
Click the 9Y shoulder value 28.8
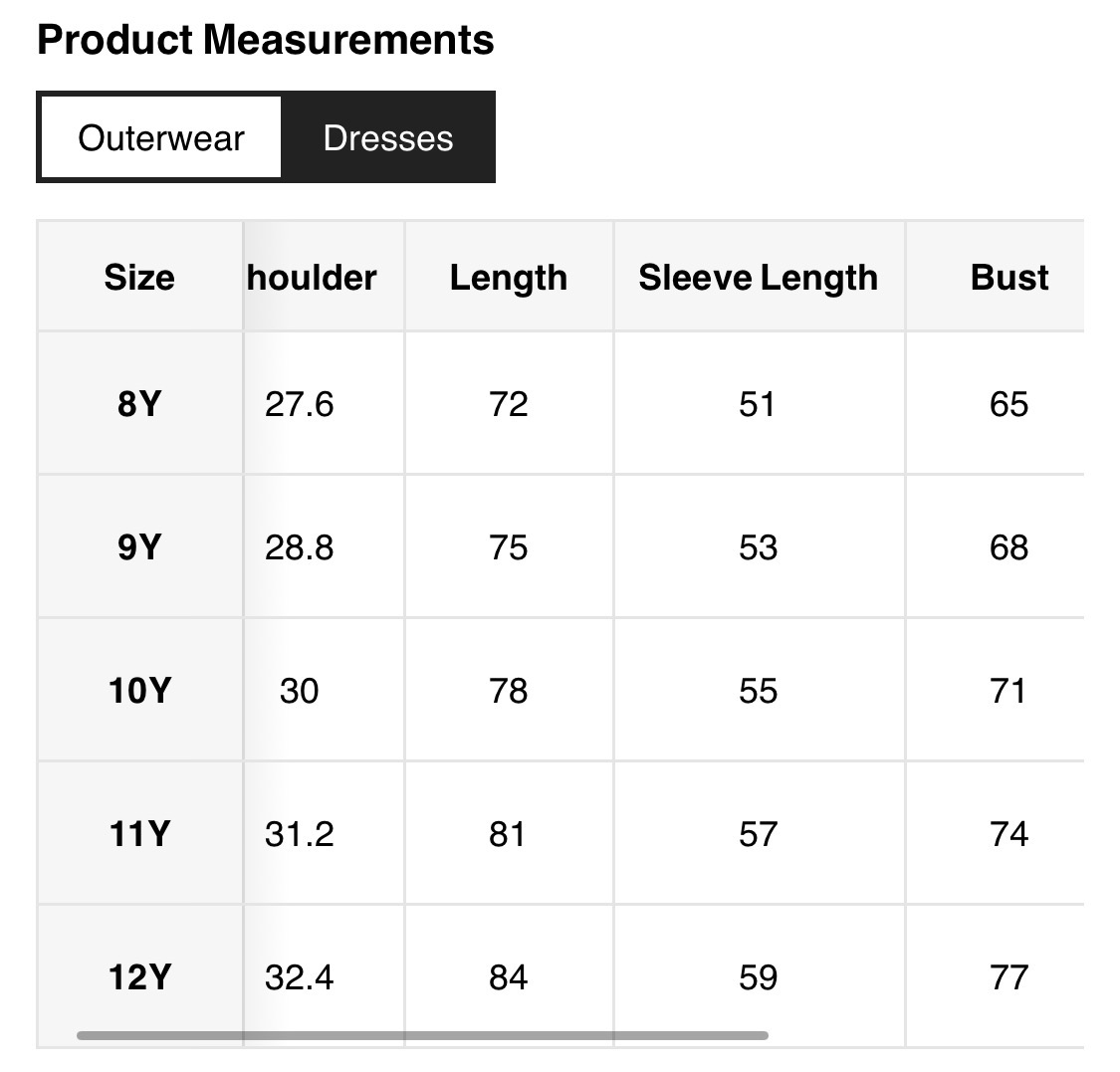click(299, 547)
